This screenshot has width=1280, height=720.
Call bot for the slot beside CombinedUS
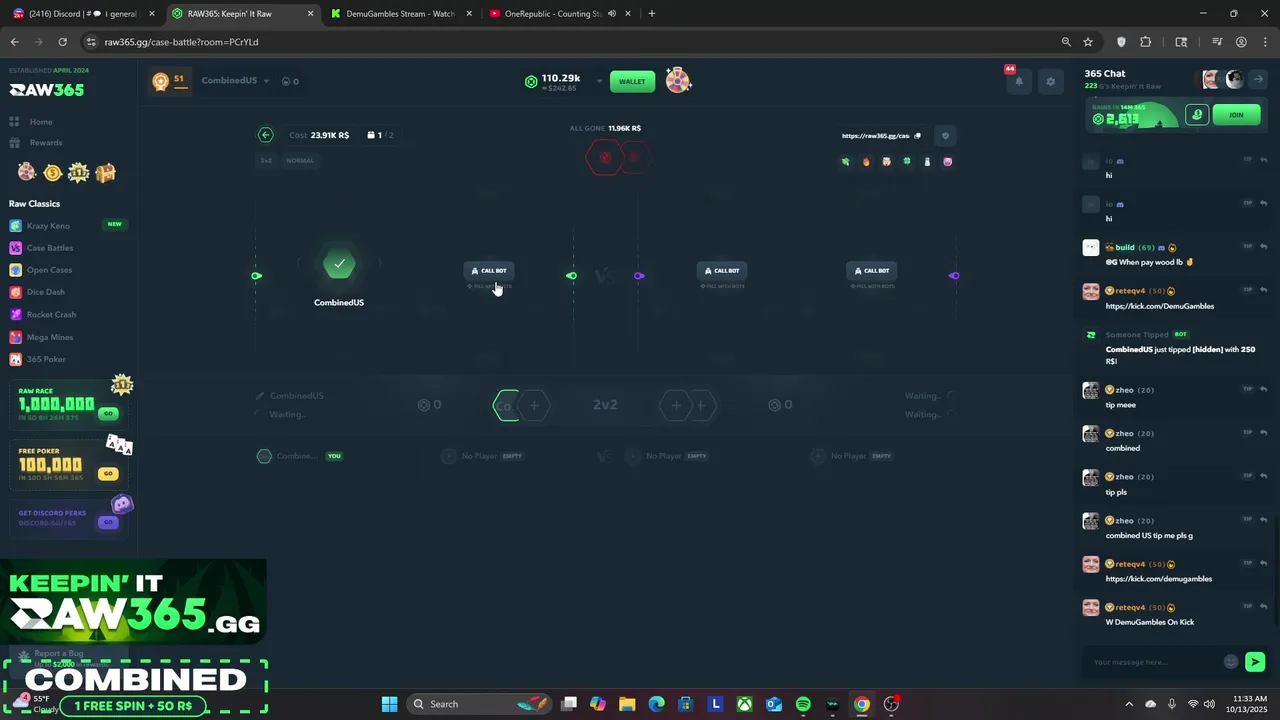click(489, 270)
